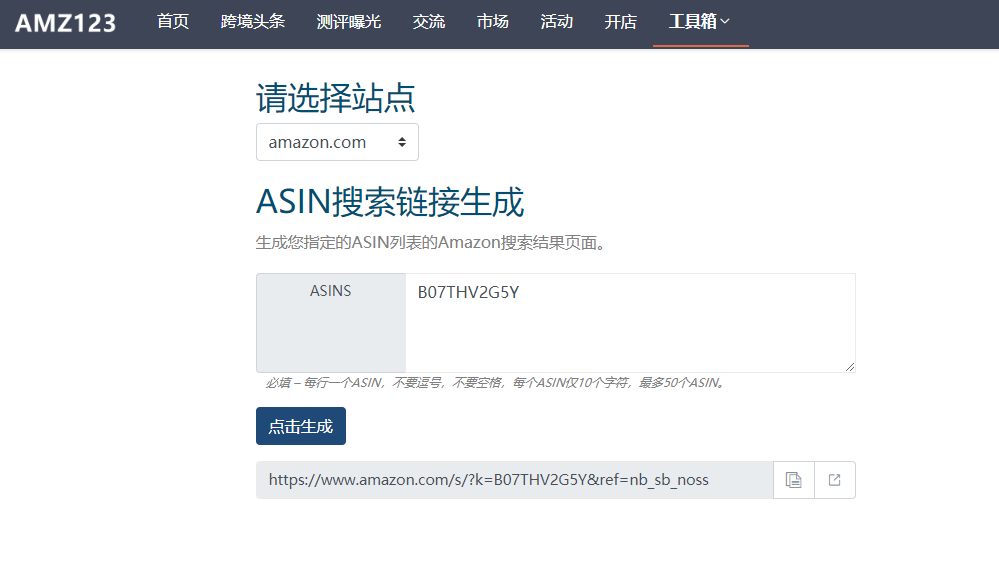
Task: Open the 首页 nav item
Action: point(173,22)
